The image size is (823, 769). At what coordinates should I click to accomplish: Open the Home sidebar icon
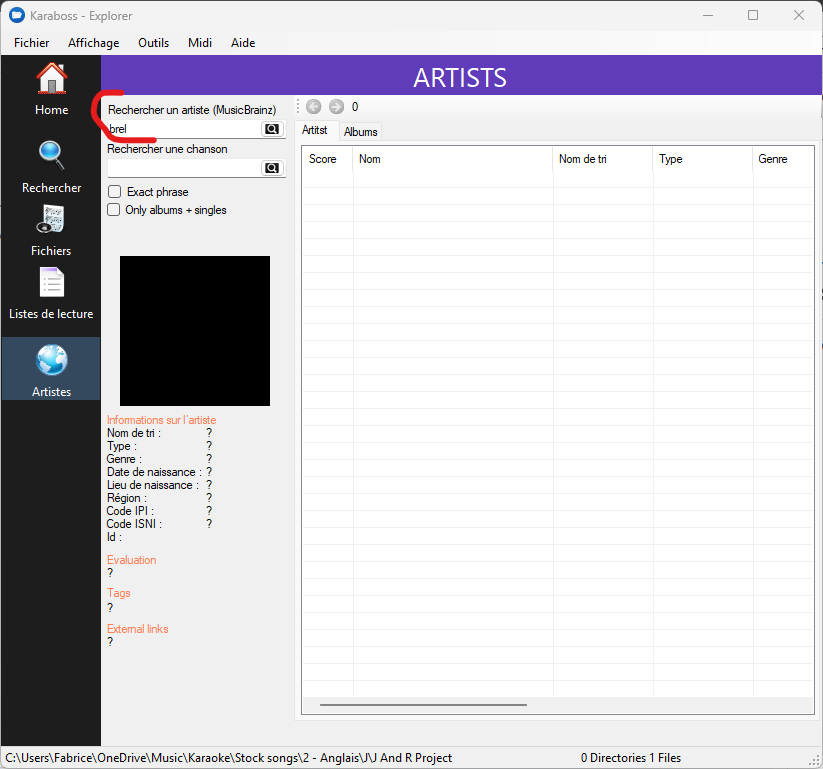(x=51, y=78)
